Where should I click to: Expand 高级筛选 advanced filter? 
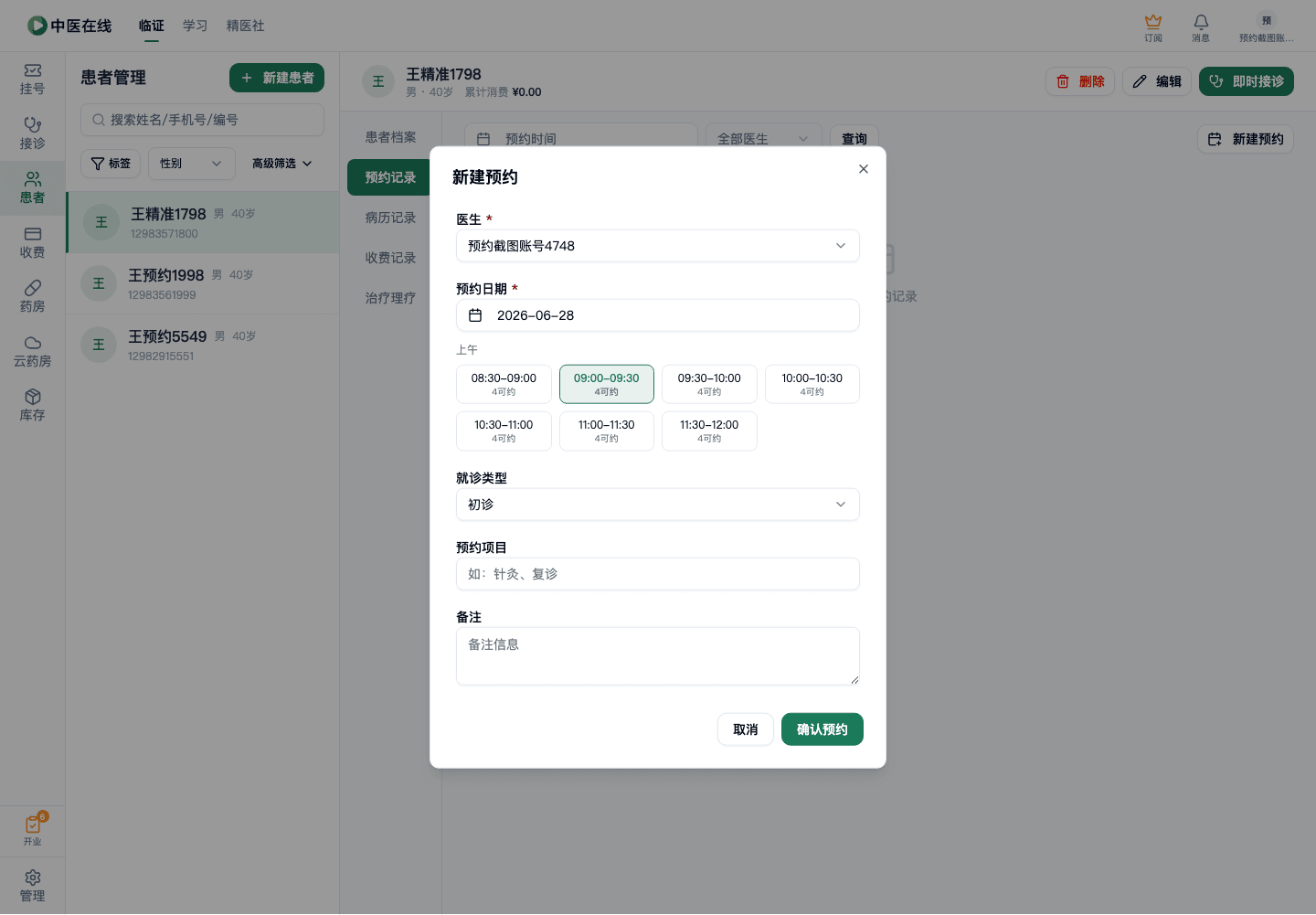pos(281,164)
